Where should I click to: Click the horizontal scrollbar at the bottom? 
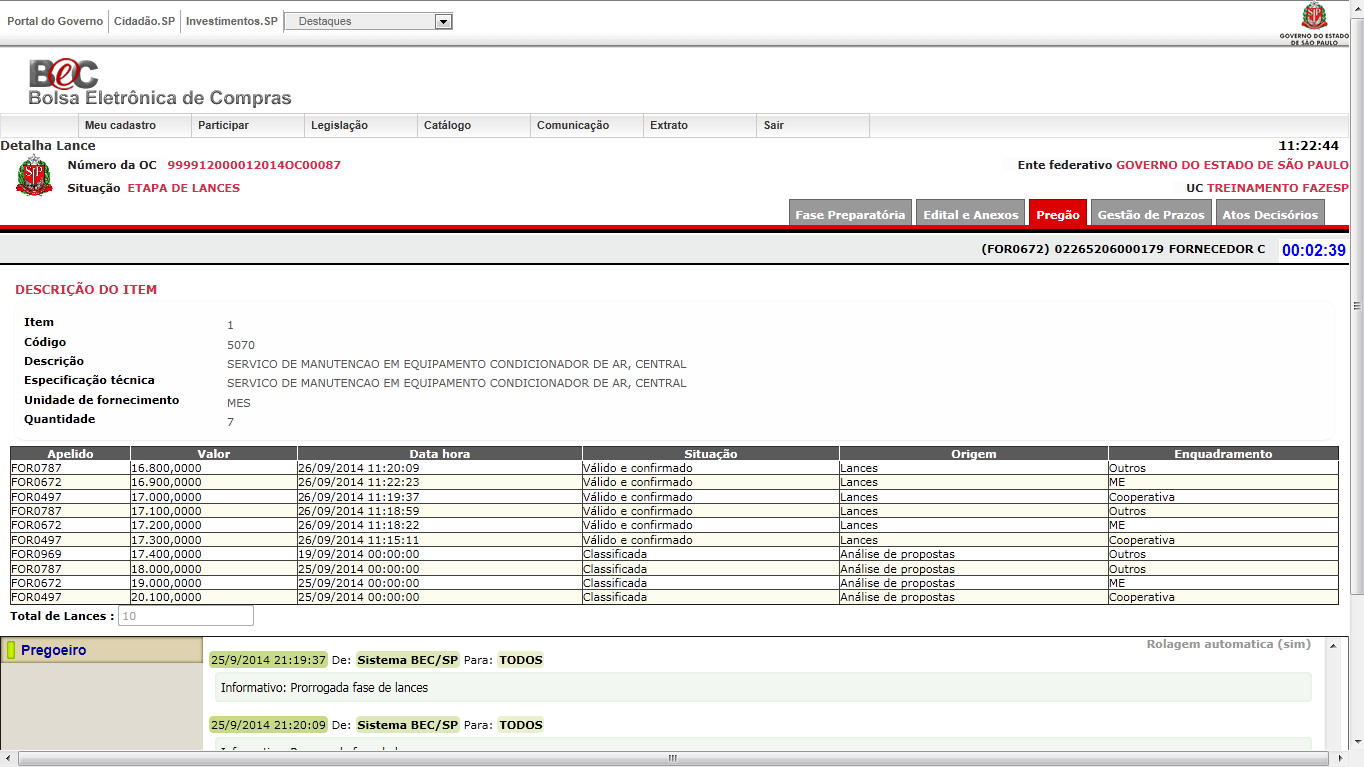[672, 758]
